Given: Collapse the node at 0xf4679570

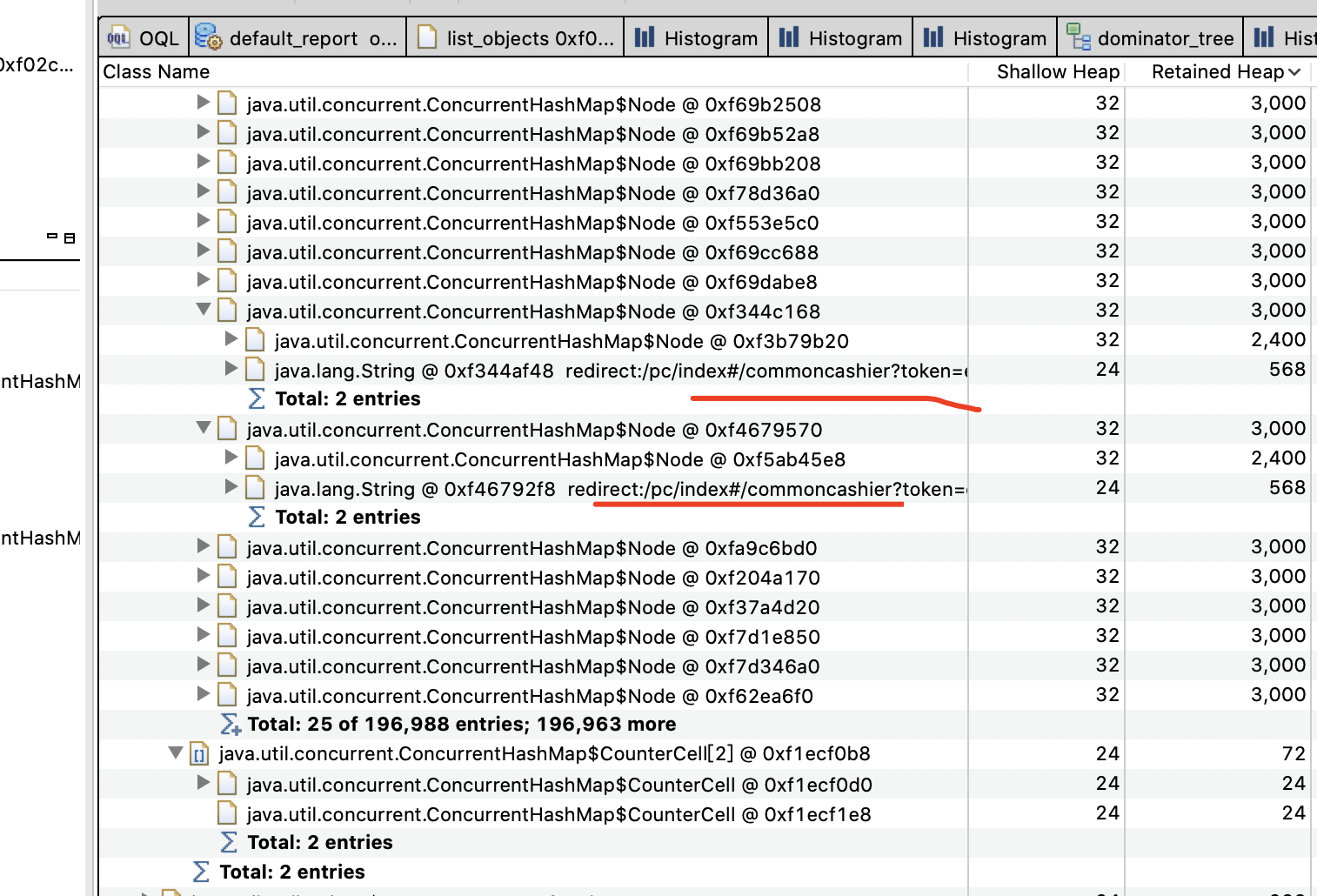Looking at the screenshot, I should click(x=203, y=428).
